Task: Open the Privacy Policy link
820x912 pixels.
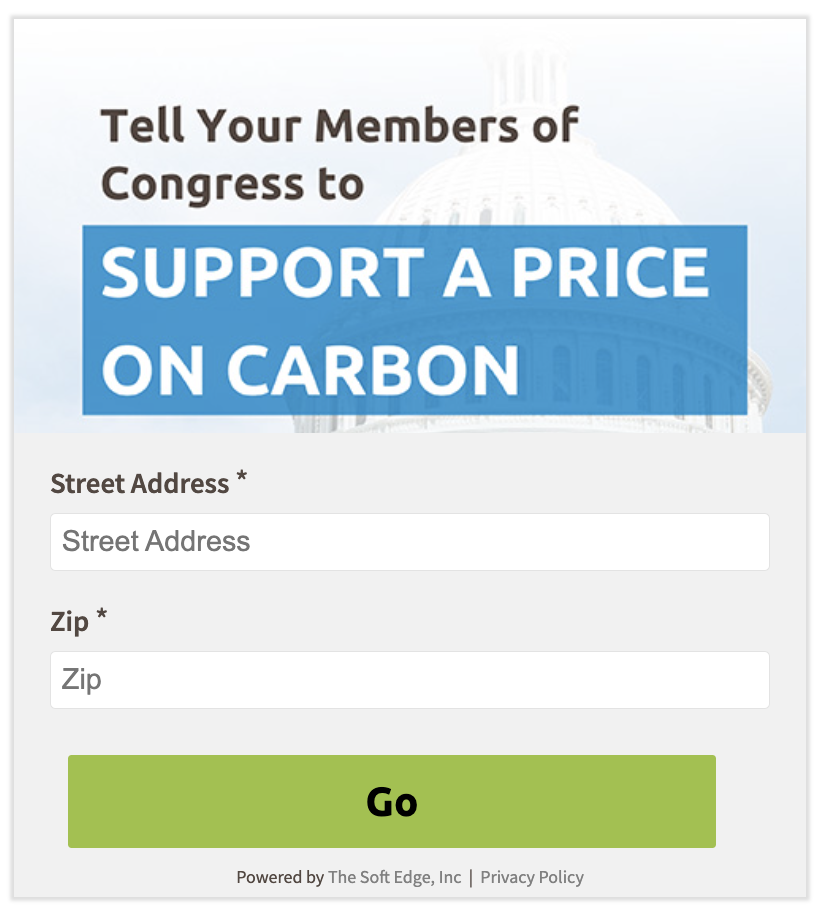Action: (532, 877)
